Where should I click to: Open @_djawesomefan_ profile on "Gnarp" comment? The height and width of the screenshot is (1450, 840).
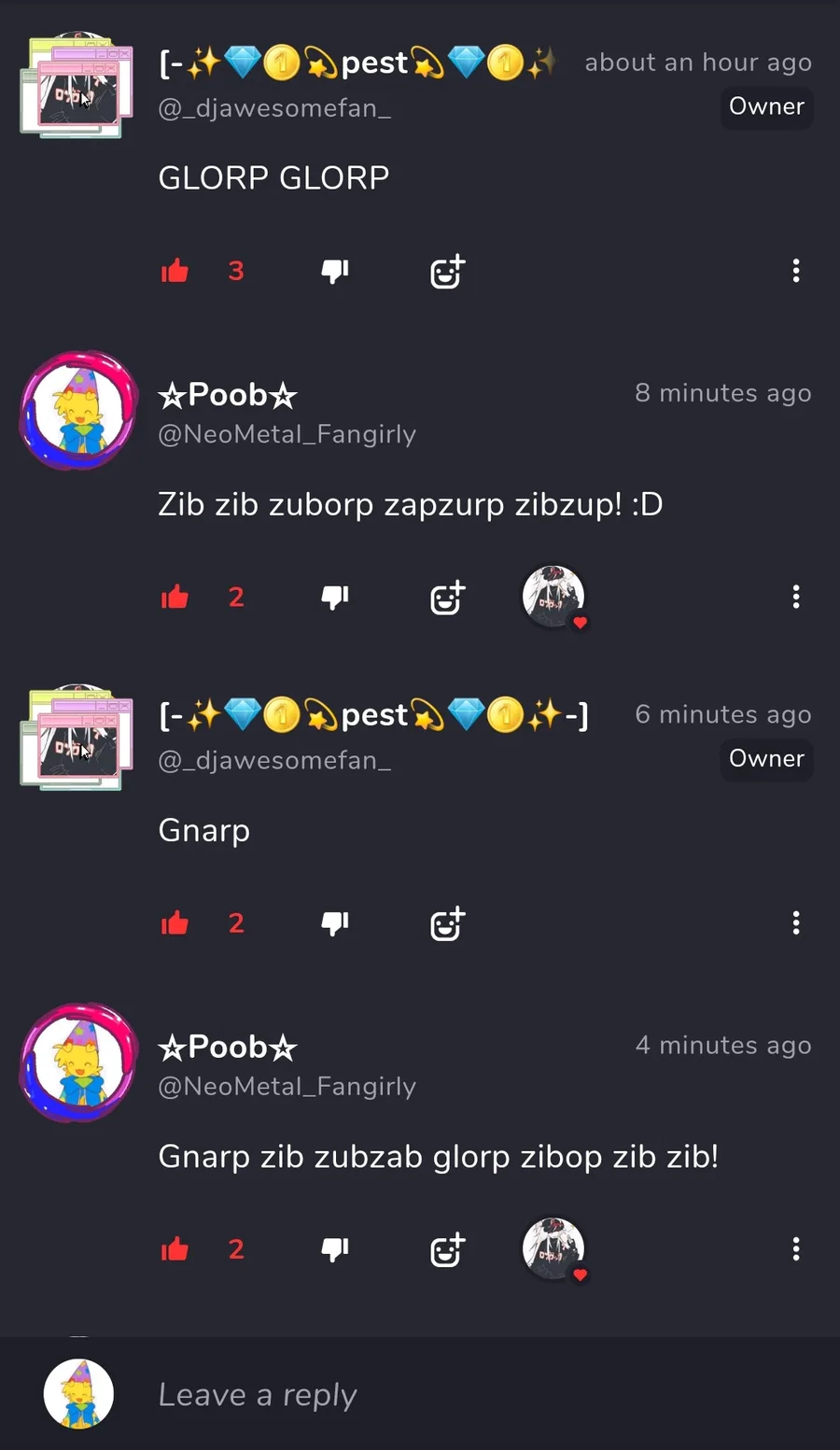[x=274, y=760]
